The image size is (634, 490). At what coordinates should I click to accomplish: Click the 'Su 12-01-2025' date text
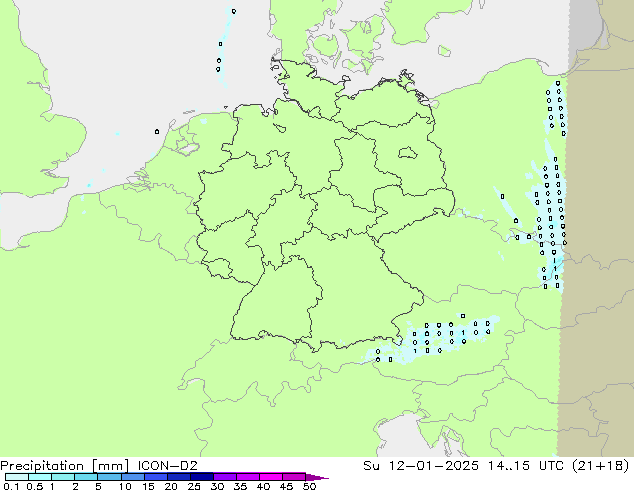coord(421,465)
